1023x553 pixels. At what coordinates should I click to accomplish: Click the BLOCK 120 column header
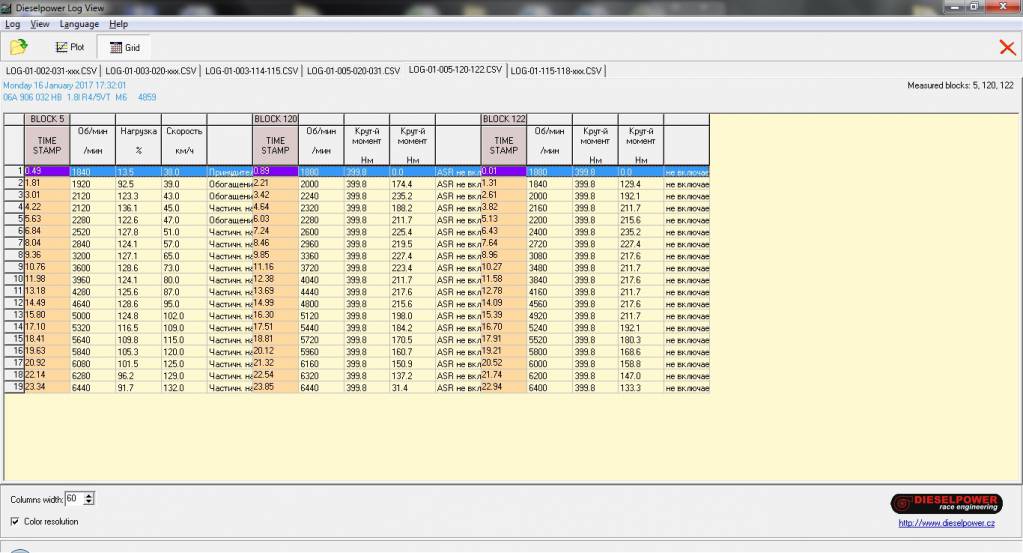[276, 119]
